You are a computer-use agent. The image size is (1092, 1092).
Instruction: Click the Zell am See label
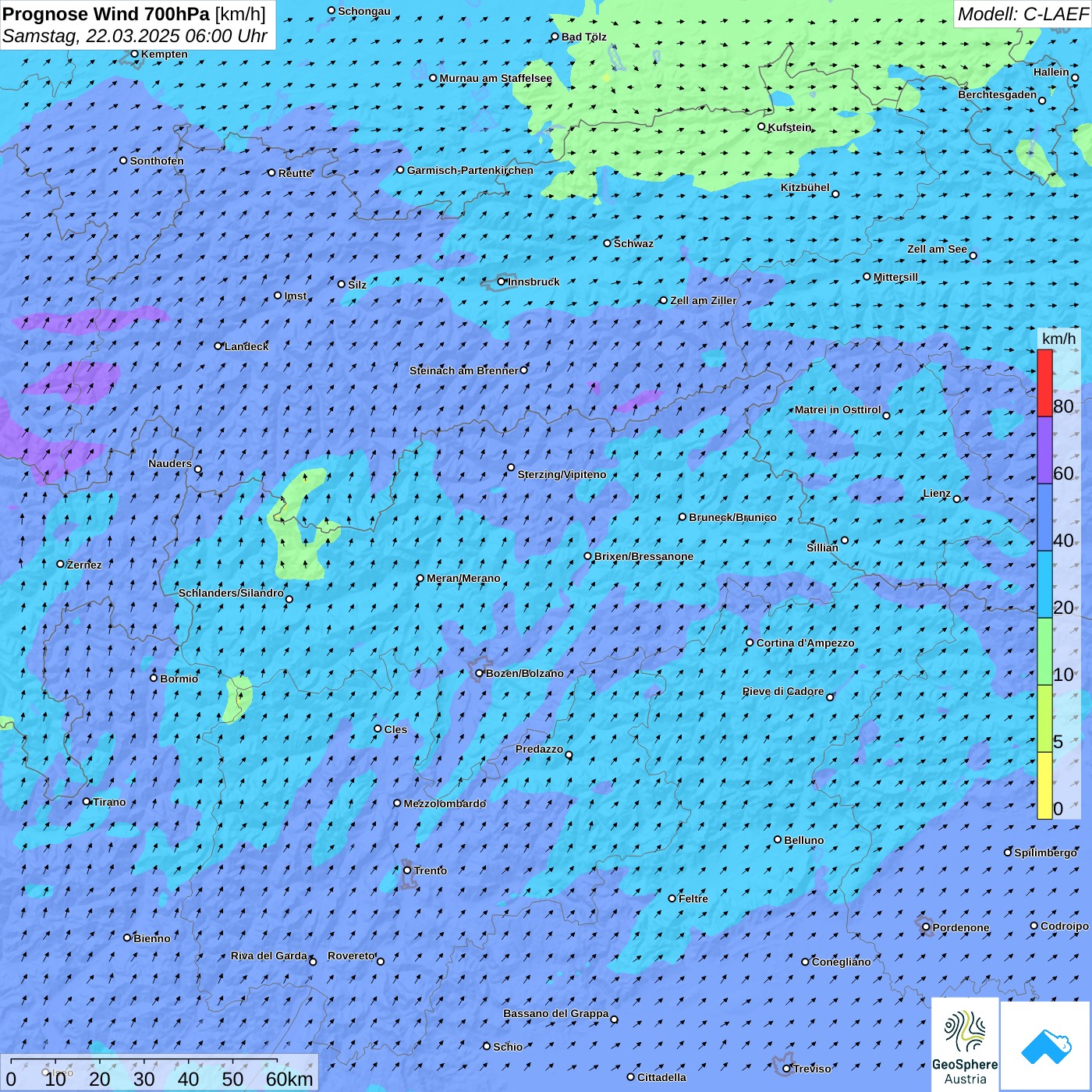937,249
